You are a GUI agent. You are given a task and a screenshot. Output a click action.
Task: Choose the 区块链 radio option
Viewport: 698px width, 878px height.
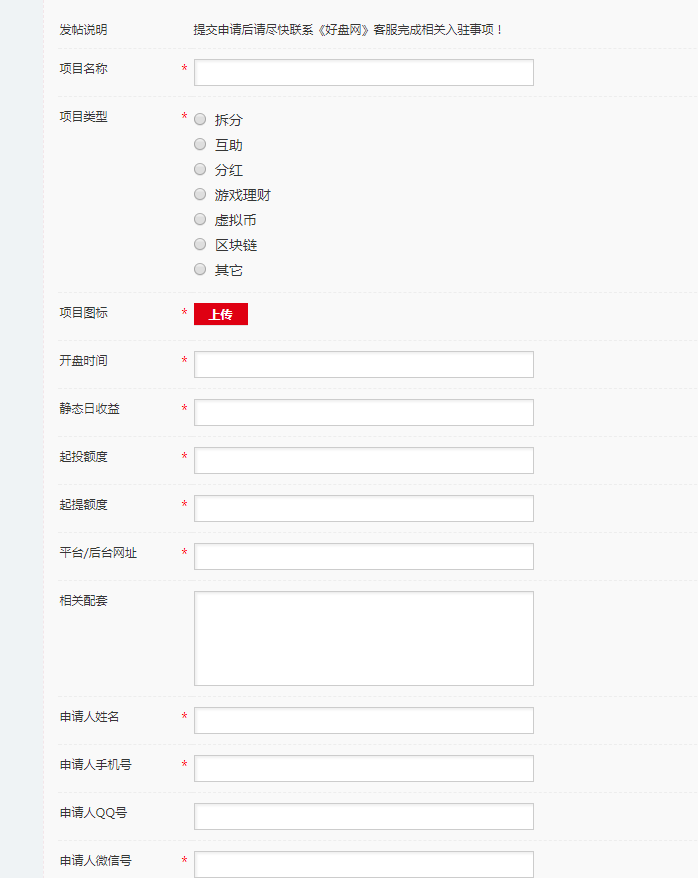(x=200, y=244)
